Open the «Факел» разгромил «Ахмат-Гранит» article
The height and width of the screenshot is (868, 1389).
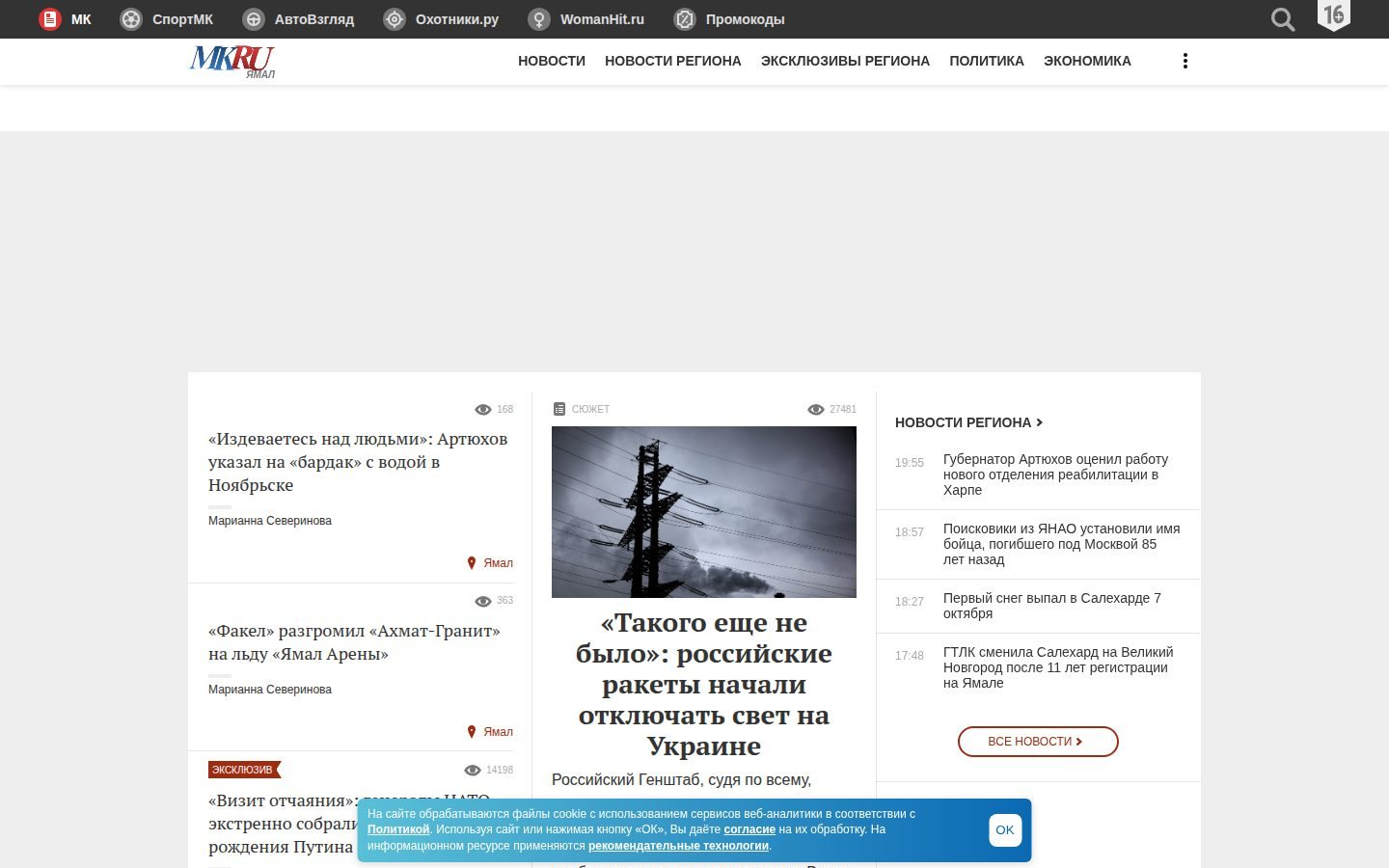point(354,642)
